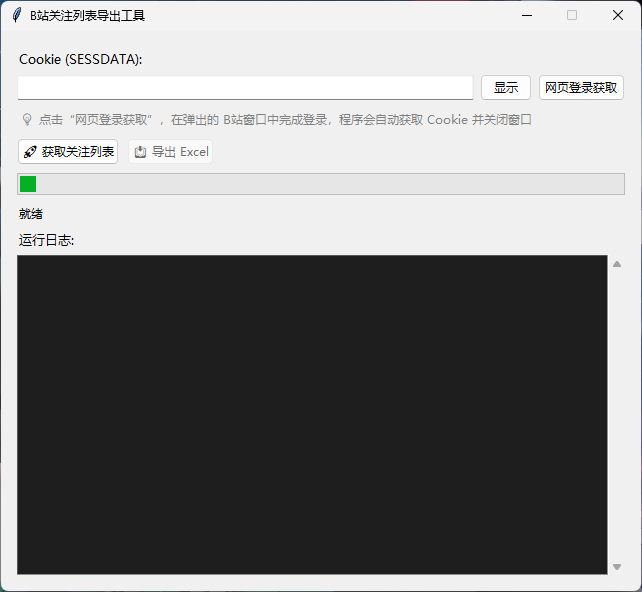Click the log scrollbar up arrow
Image resolution: width=642 pixels, height=592 pixels.
point(617,264)
